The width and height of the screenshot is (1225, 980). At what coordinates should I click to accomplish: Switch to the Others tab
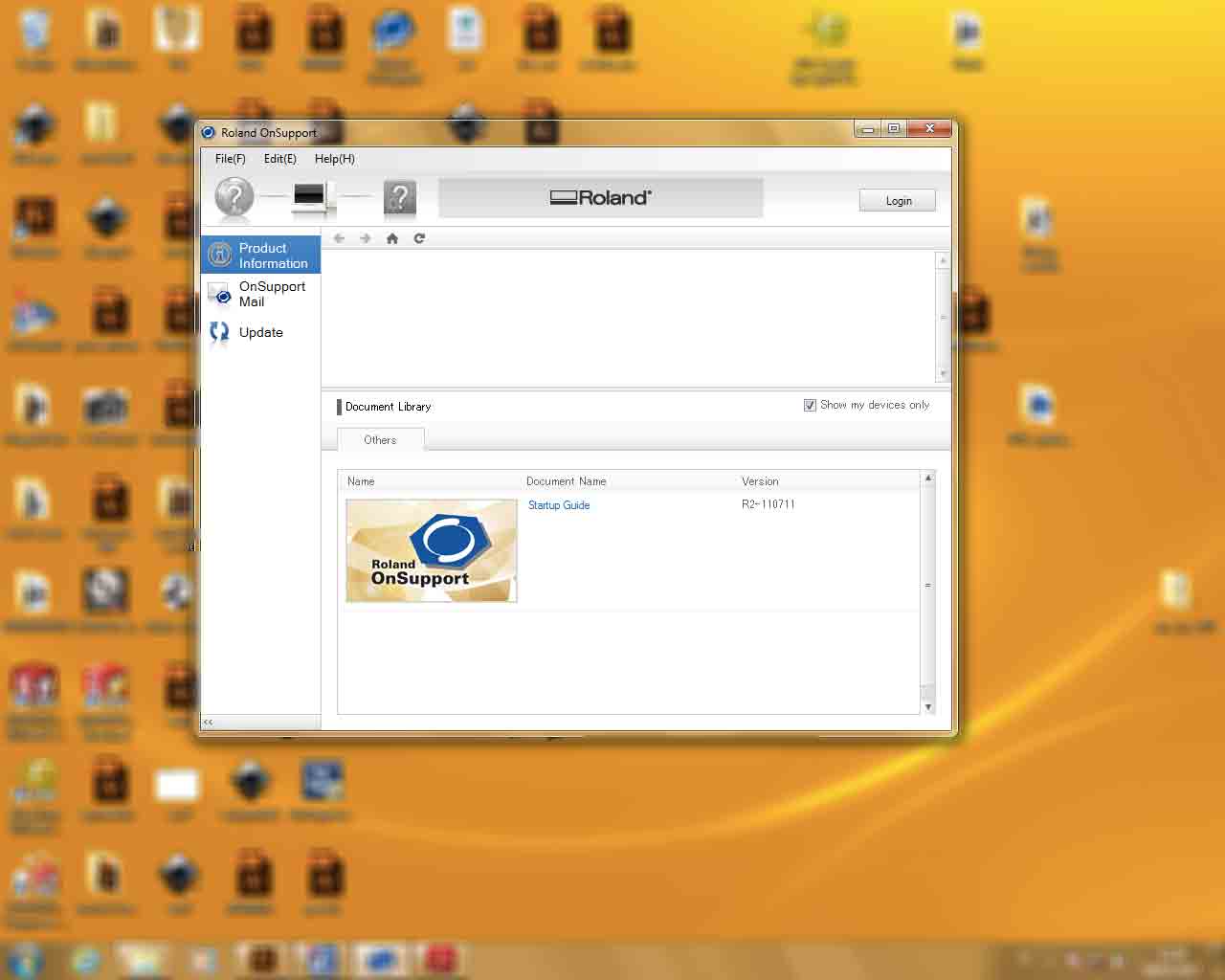380,440
